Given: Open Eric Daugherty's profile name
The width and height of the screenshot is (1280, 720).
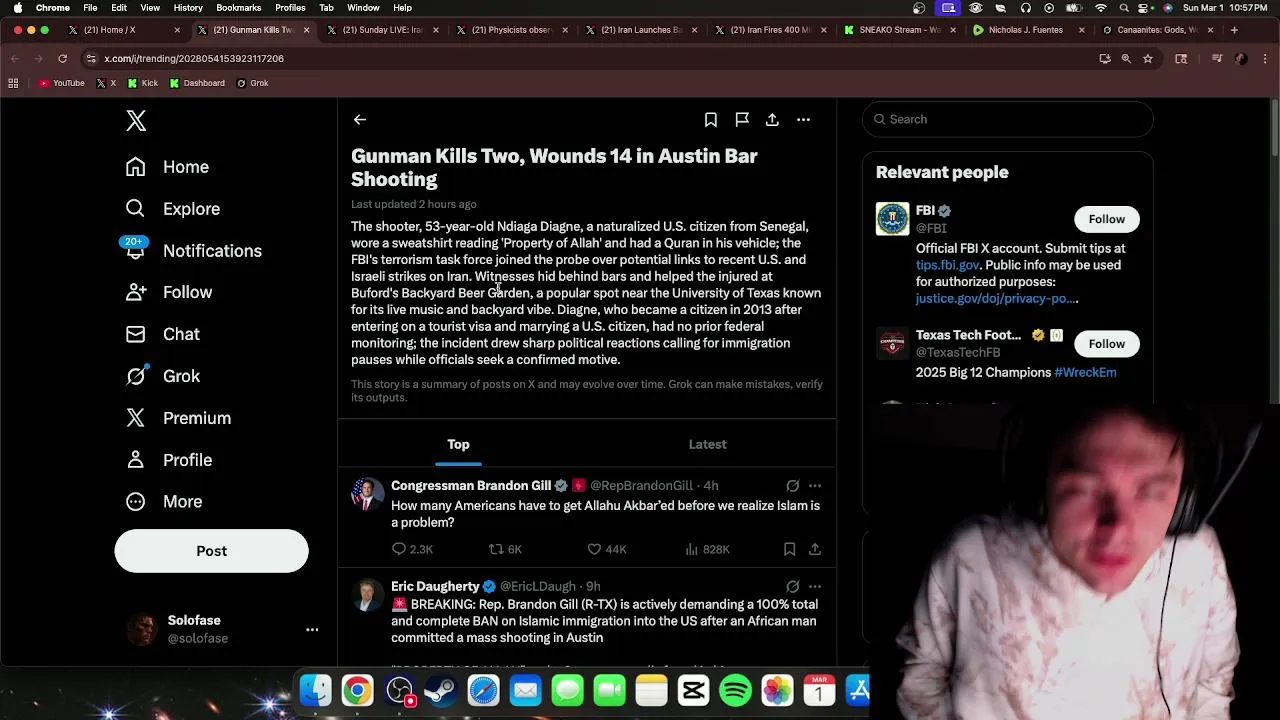Looking at the screenshot, I should (435, 586).
